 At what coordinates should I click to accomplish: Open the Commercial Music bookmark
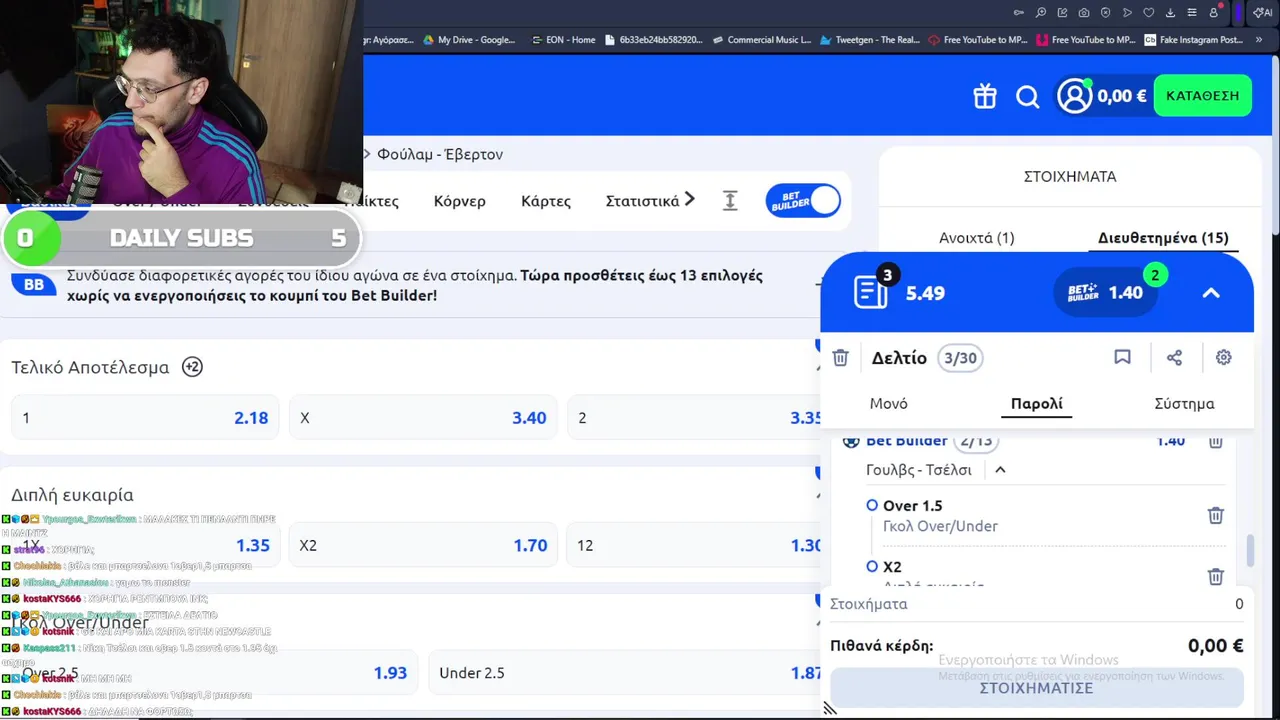762,40
